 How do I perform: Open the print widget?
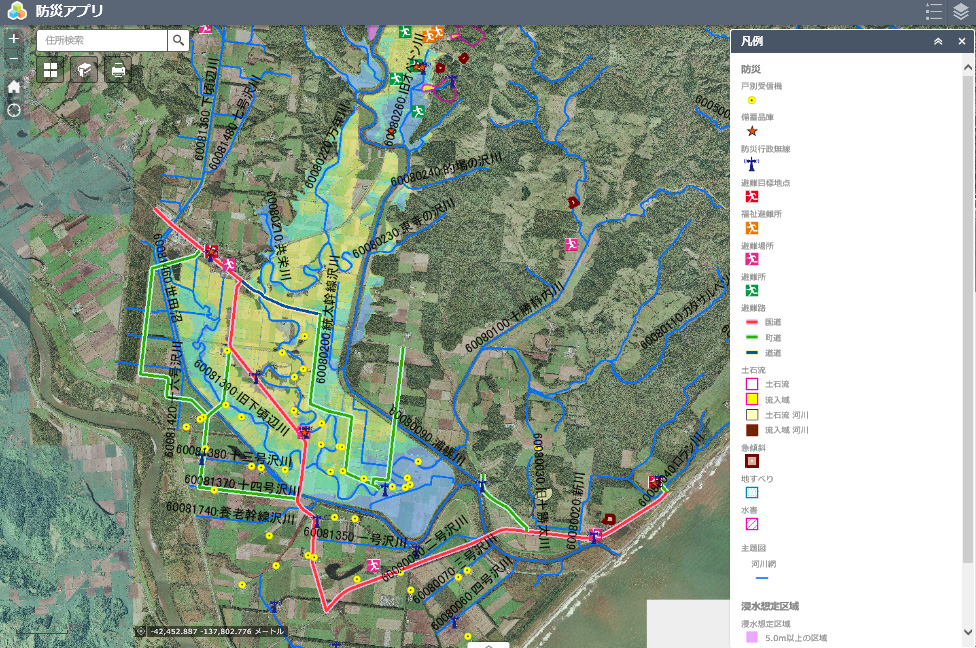click(x=118, y=70)
